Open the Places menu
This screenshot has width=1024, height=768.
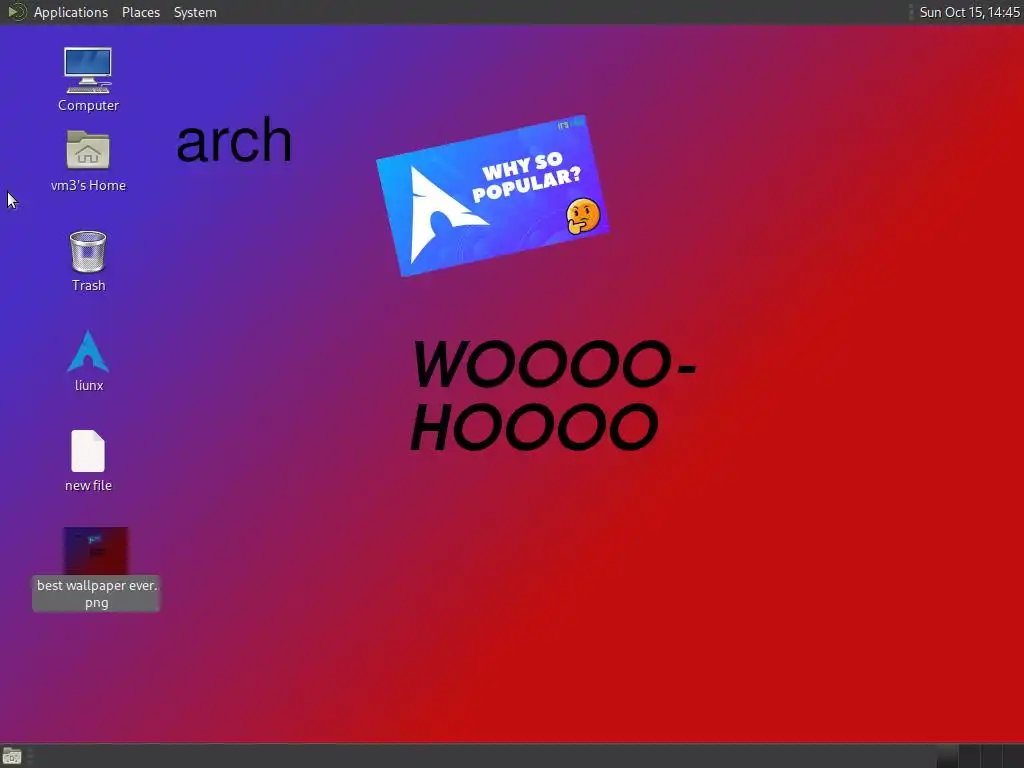click(x=140, y=12)
